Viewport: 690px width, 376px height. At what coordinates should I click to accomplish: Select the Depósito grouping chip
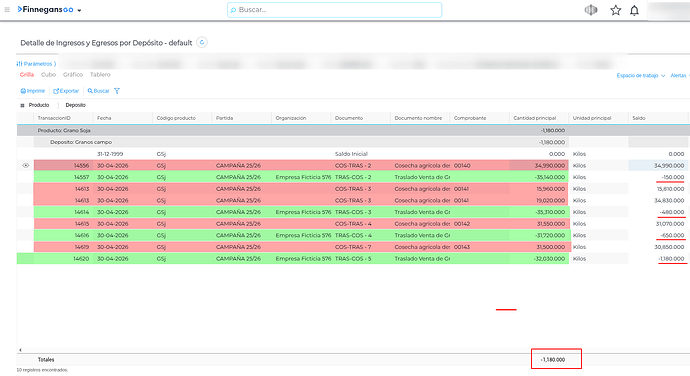tap(76, 105)
